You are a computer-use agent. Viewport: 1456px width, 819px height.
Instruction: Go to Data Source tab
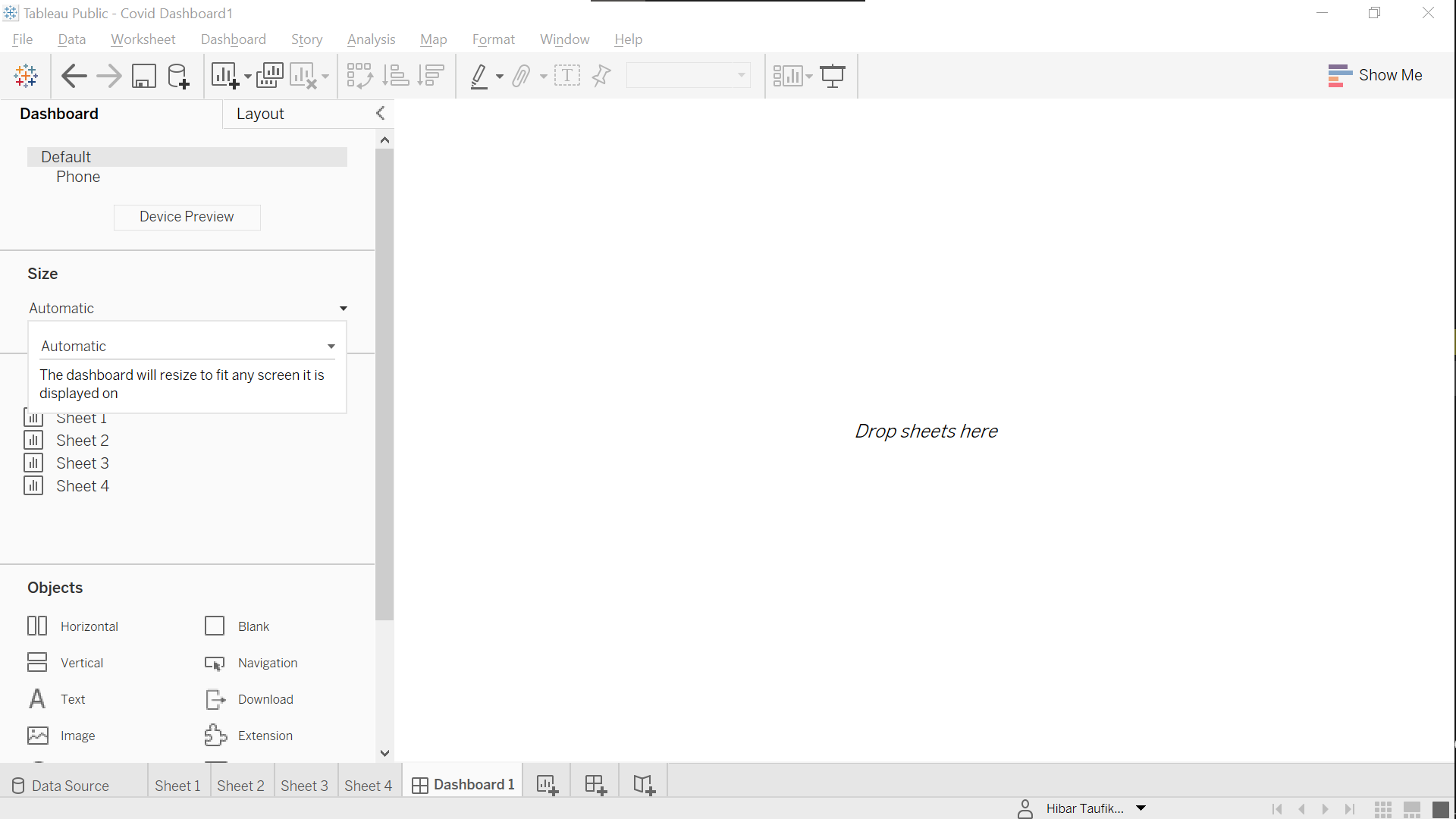[61, 786]
